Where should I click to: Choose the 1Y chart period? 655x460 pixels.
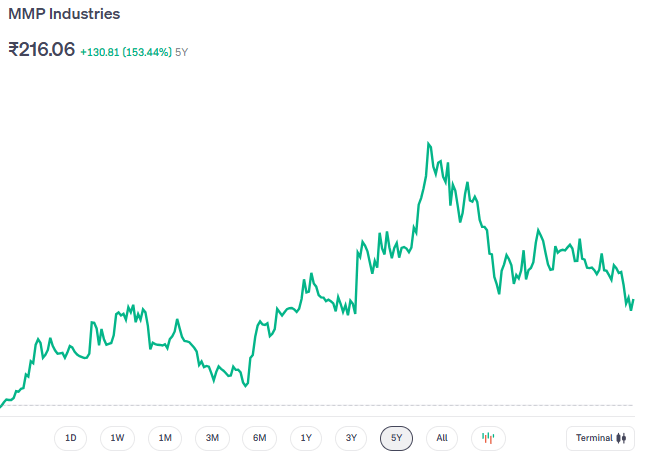(x=306, y=438)
